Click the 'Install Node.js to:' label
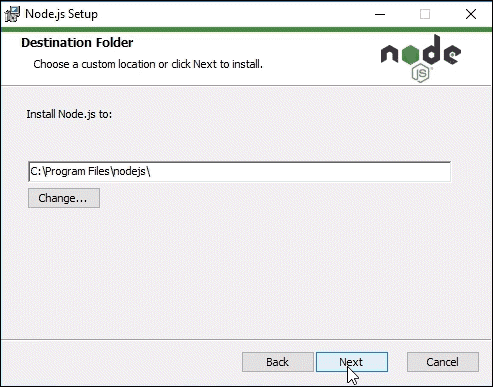Screen dimensions: 493x387 [69, 114]
